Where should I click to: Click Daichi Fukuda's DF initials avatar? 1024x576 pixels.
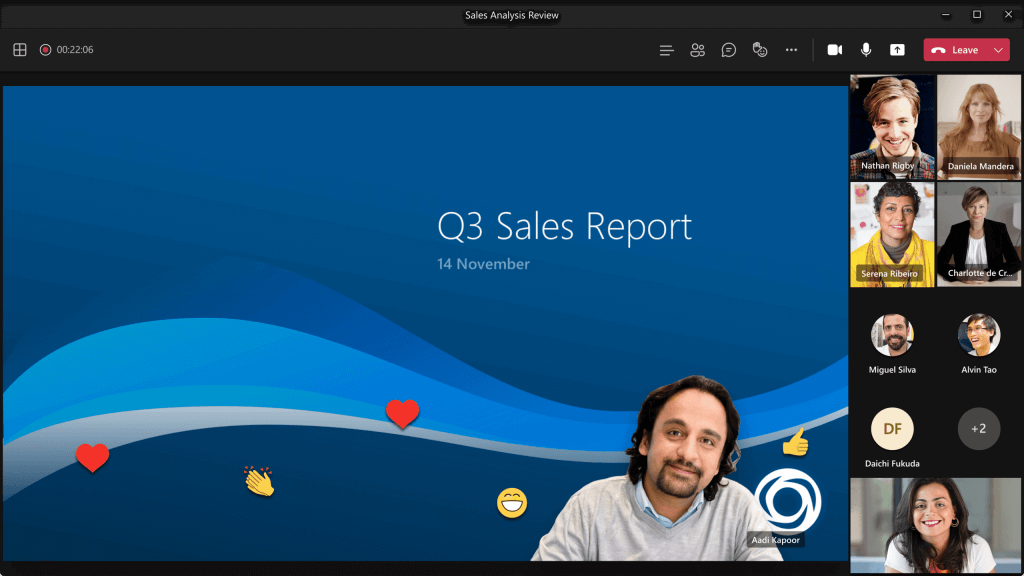tap(892, 429)
